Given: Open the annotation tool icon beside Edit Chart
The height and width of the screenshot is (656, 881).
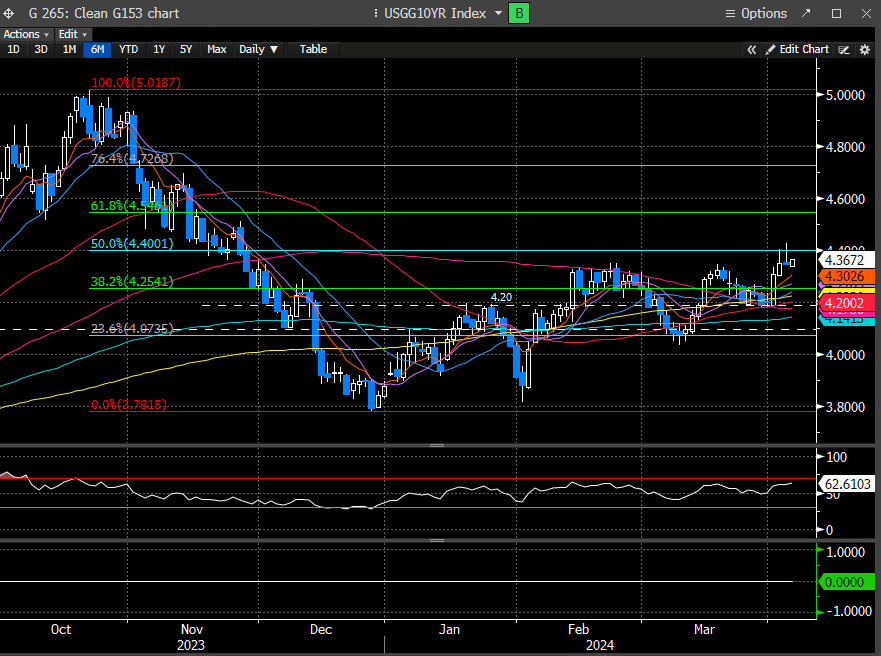Looking at the screenshot, I should point(844,49).
